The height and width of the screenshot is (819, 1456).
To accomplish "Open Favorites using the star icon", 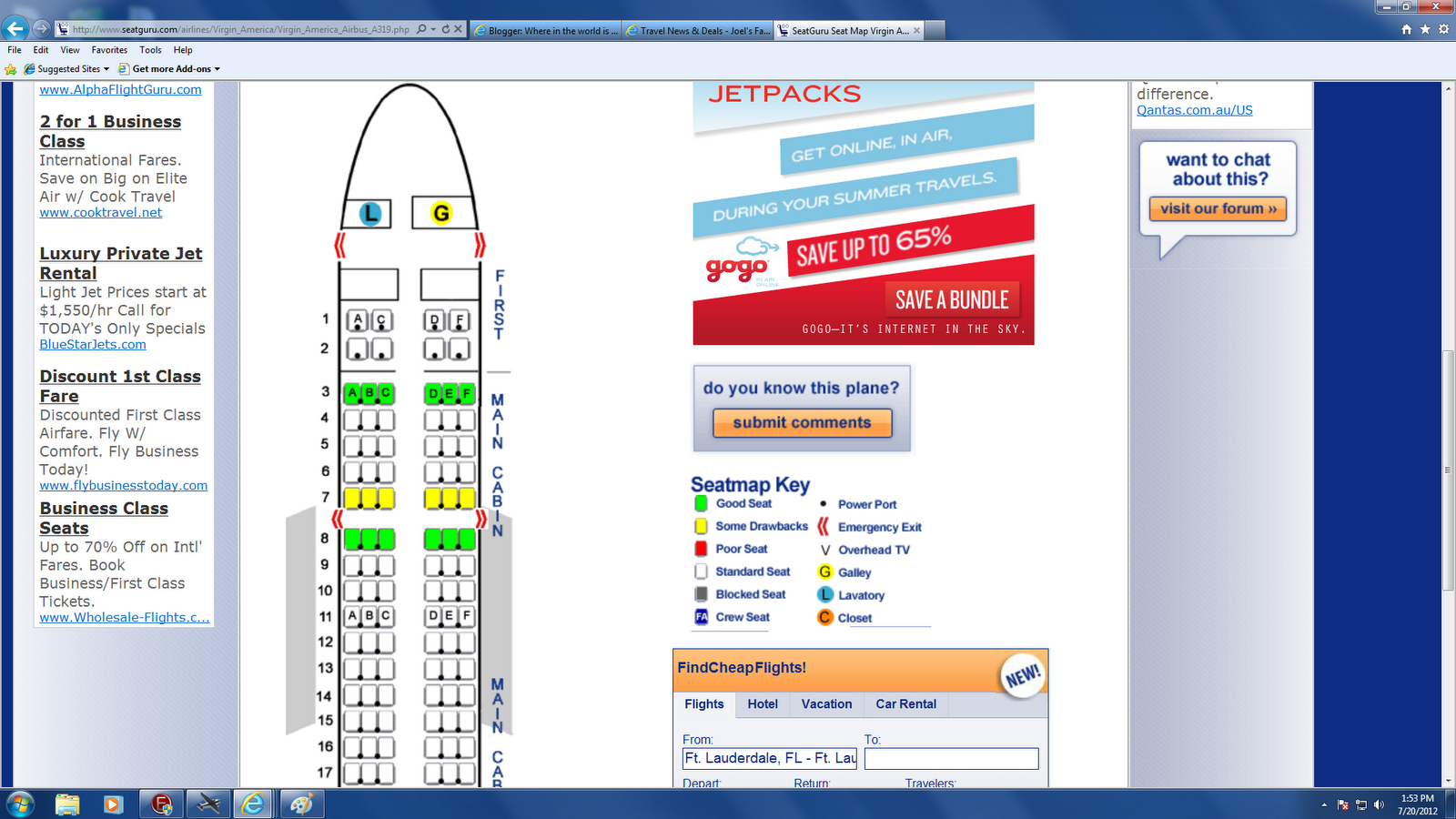I will click(1425, 29).
